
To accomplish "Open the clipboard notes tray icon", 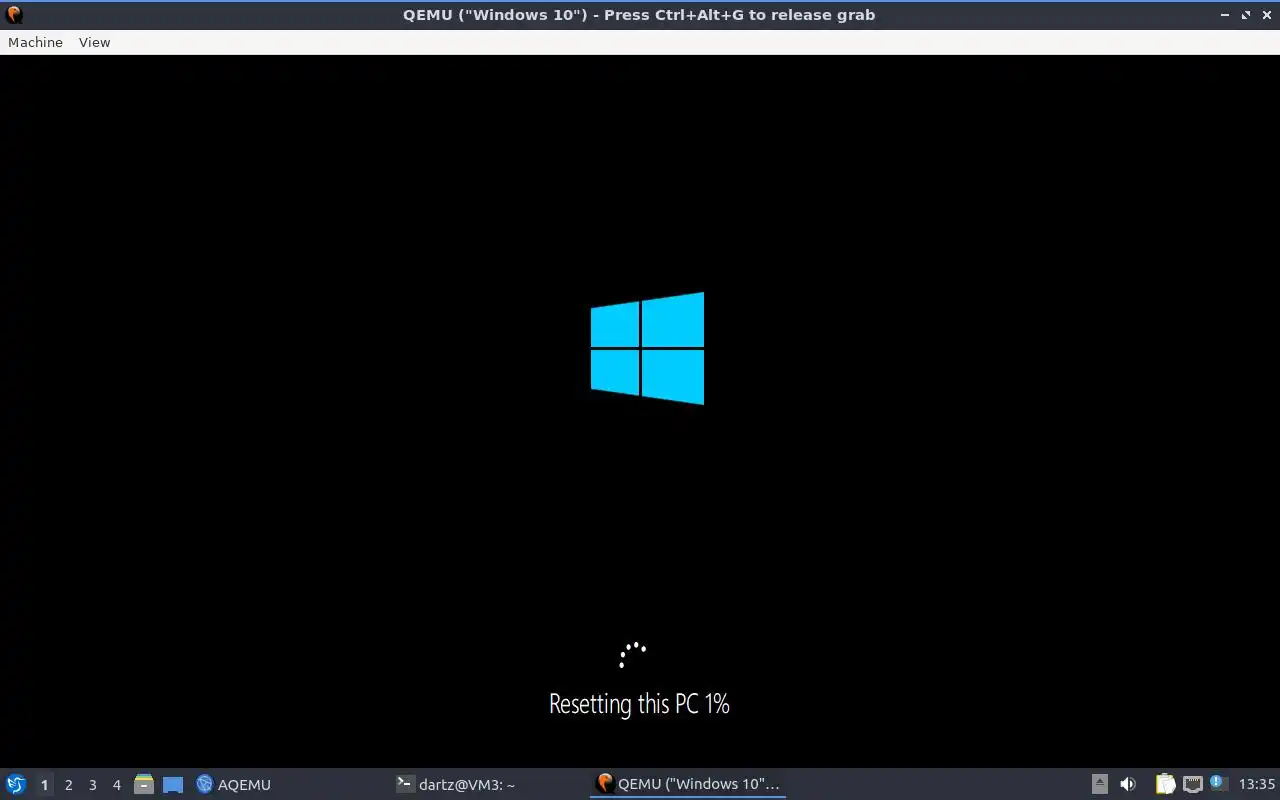I will 1165,784.
